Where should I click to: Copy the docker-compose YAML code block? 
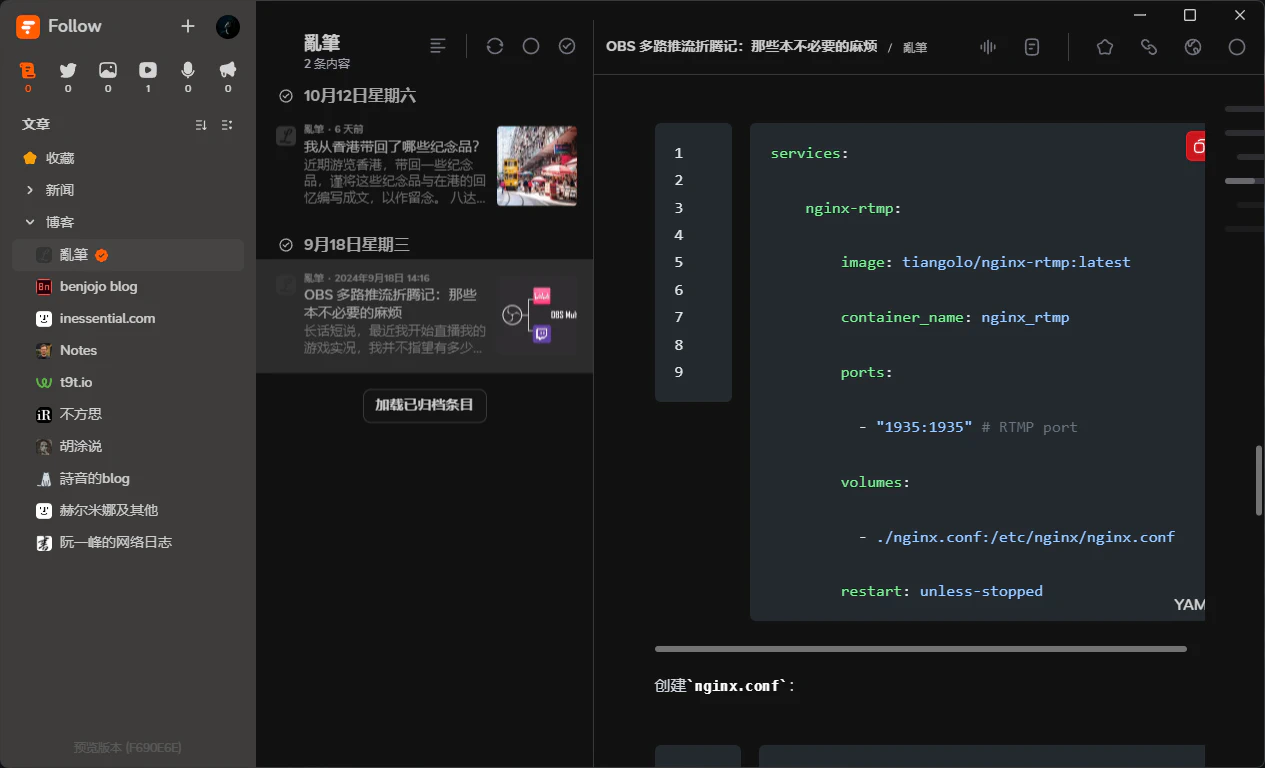1196,145
